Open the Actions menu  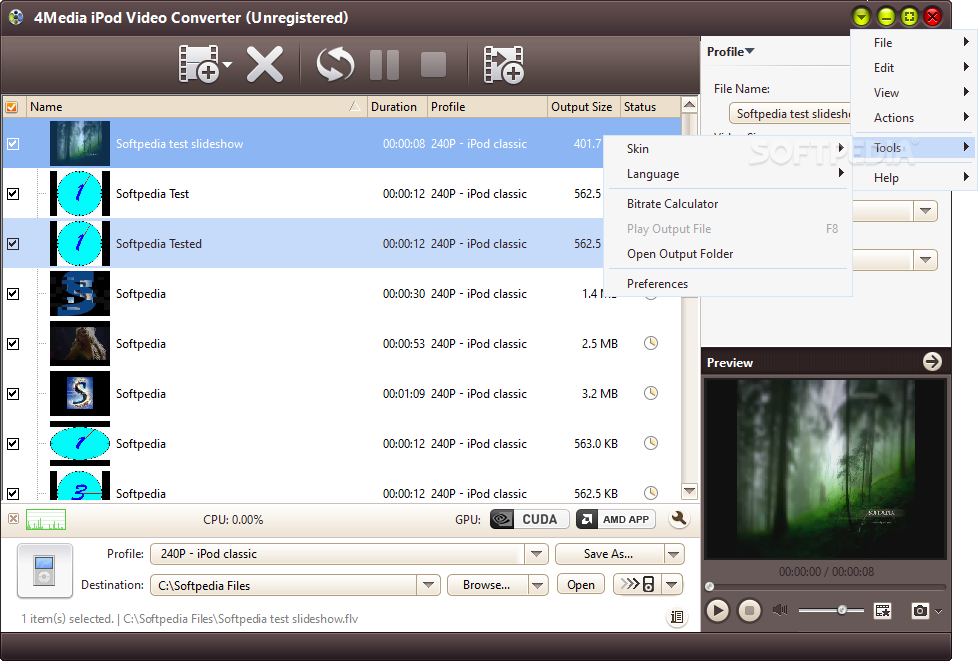tap(913, 117)
